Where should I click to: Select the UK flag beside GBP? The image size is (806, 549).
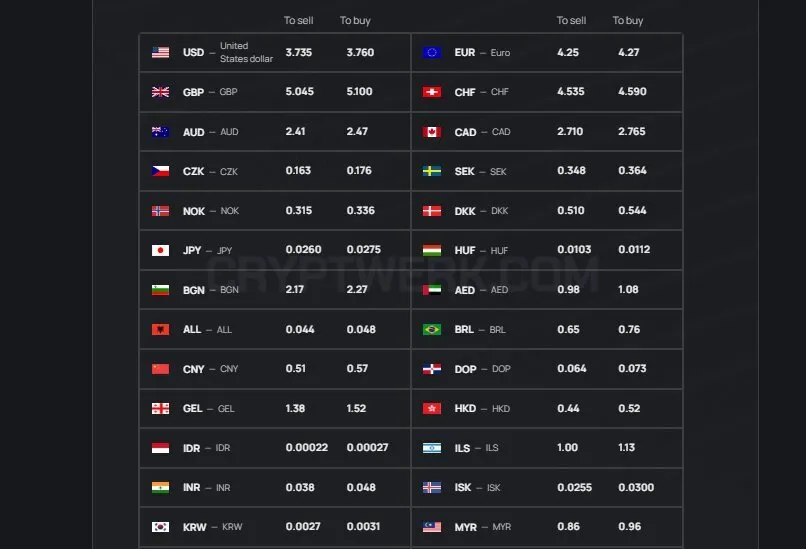click(x=160, y=92)
